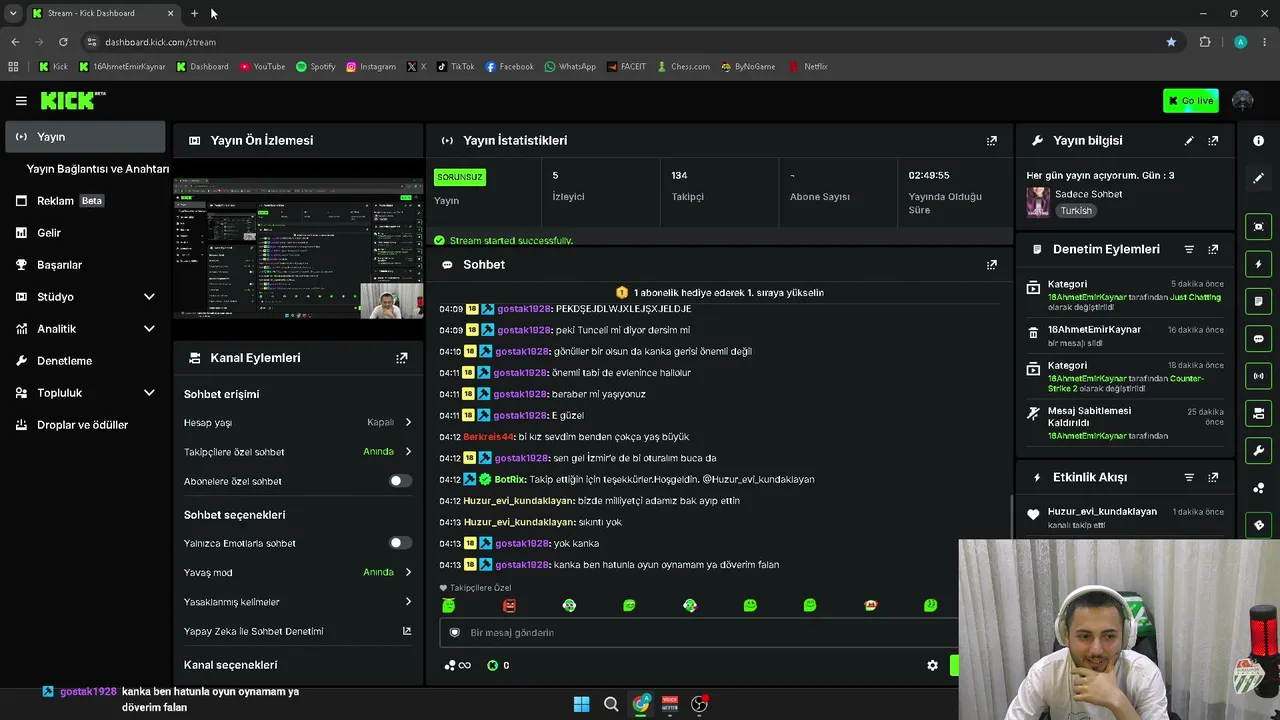Toggle moderation log widget icon in right toolbar

point(1258,301)
